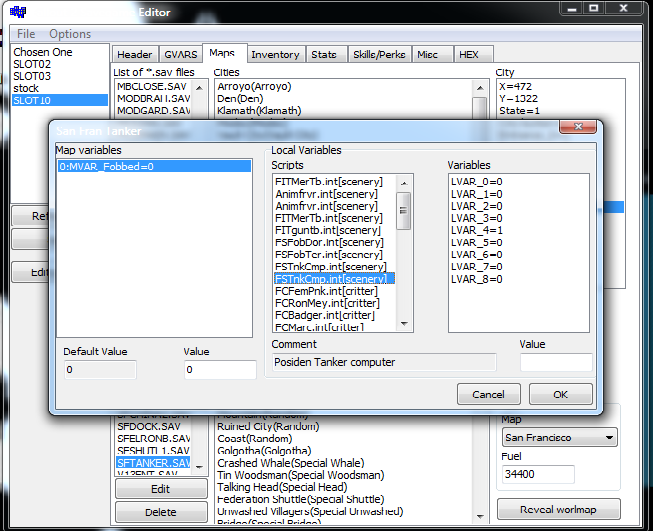653x531 pixels.
Task: Select FCFemPnk.int[critter] script
Action: 326,291
